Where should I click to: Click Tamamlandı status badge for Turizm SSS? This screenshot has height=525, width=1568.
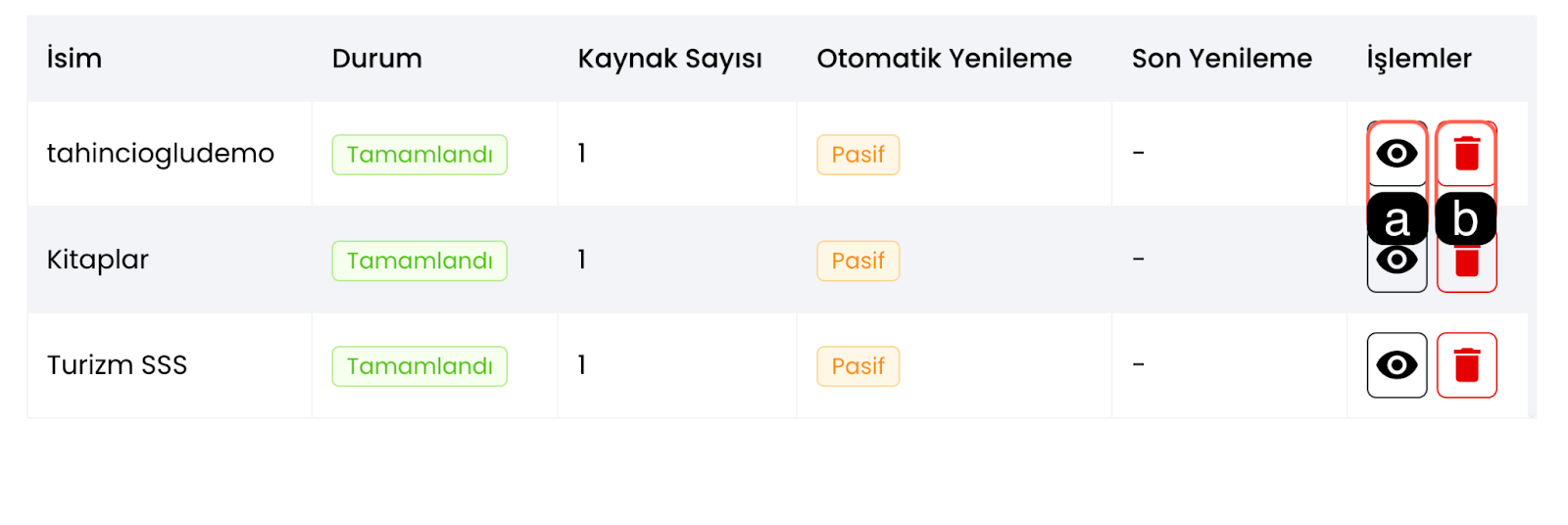(419, 366)
